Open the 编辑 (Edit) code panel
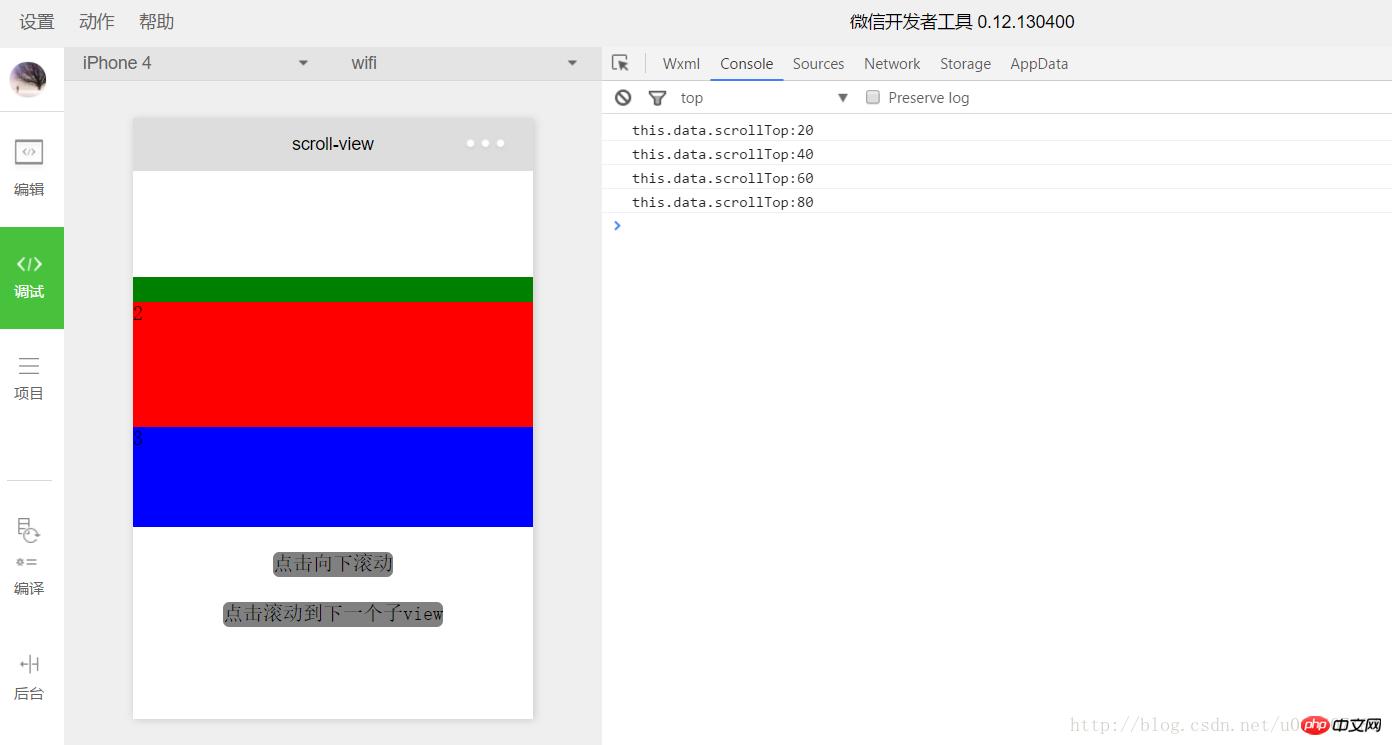Screen dimensions: 1392x745 point(29,167)
